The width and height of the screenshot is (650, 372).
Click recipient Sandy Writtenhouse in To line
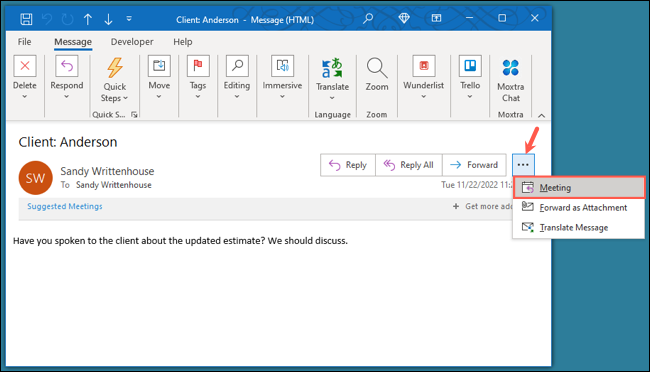tap(114, 185)
